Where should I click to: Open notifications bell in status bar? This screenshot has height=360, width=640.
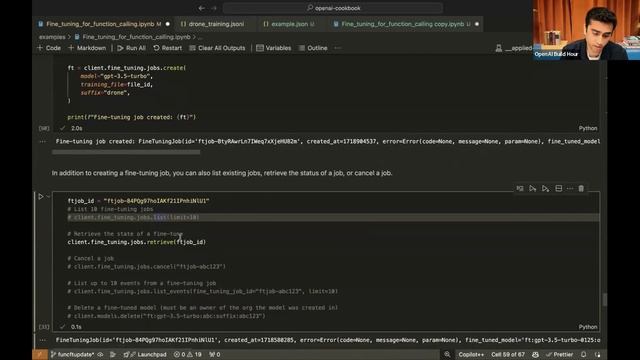(x=584, y=354)
